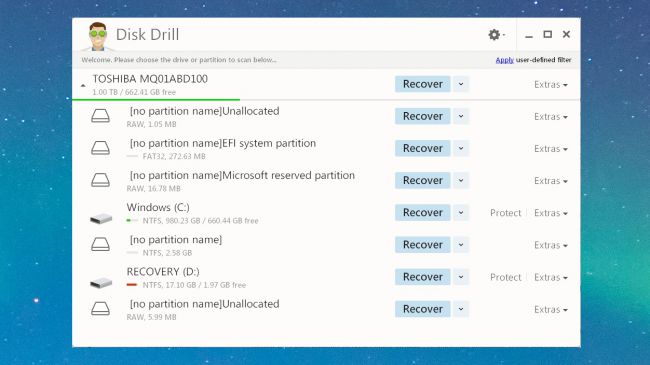Click the 'NTFS, 2.58 GB' size text

tap(167, 253)
